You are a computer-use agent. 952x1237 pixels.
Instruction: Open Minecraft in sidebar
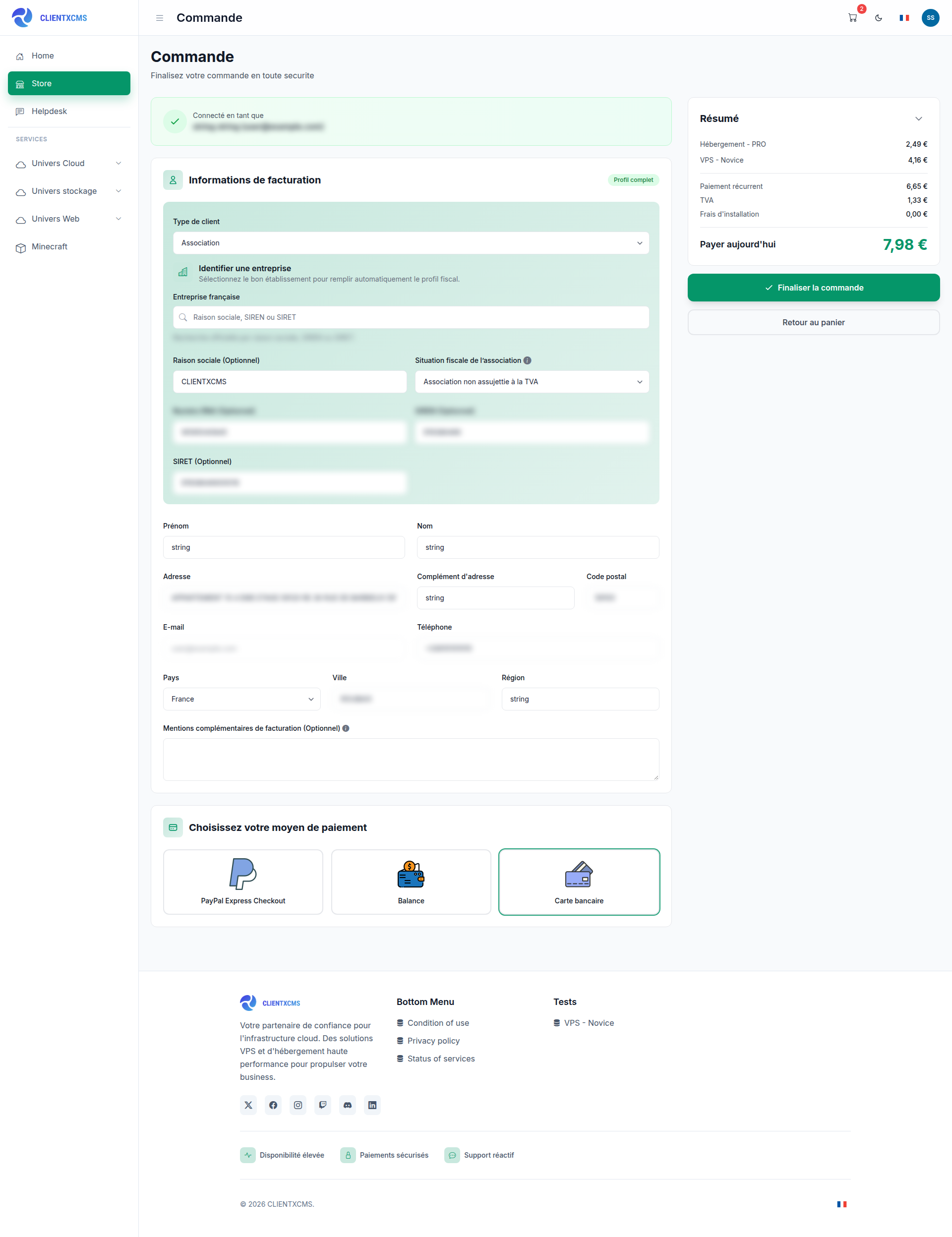coord(69,247)
